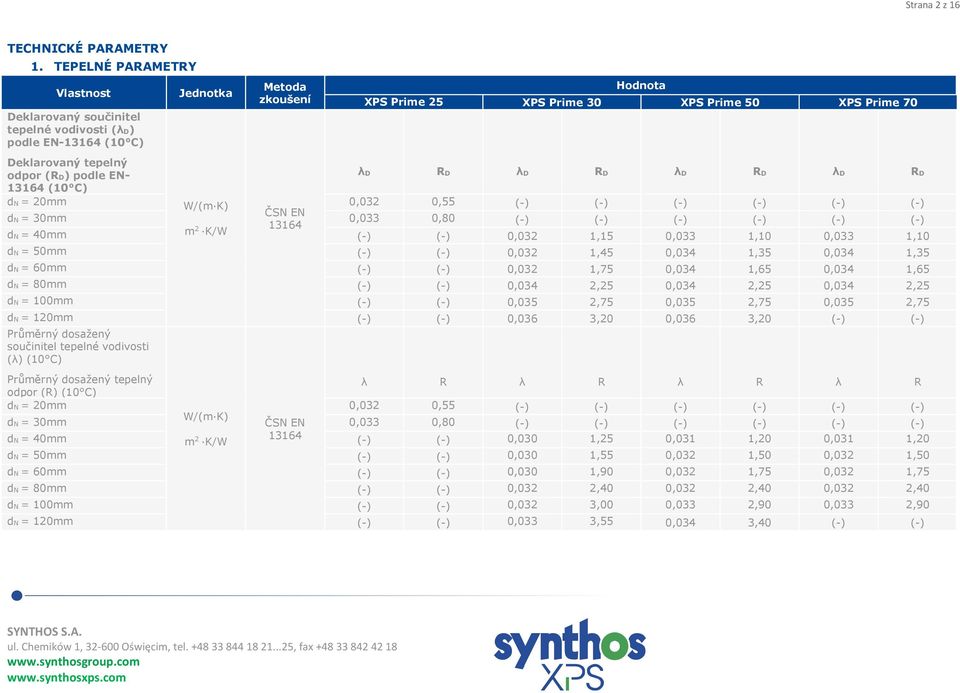The image size is (960, 693).
Task: Select value 0,036 under declared XPS Prime 50
Action: [680, 319]
